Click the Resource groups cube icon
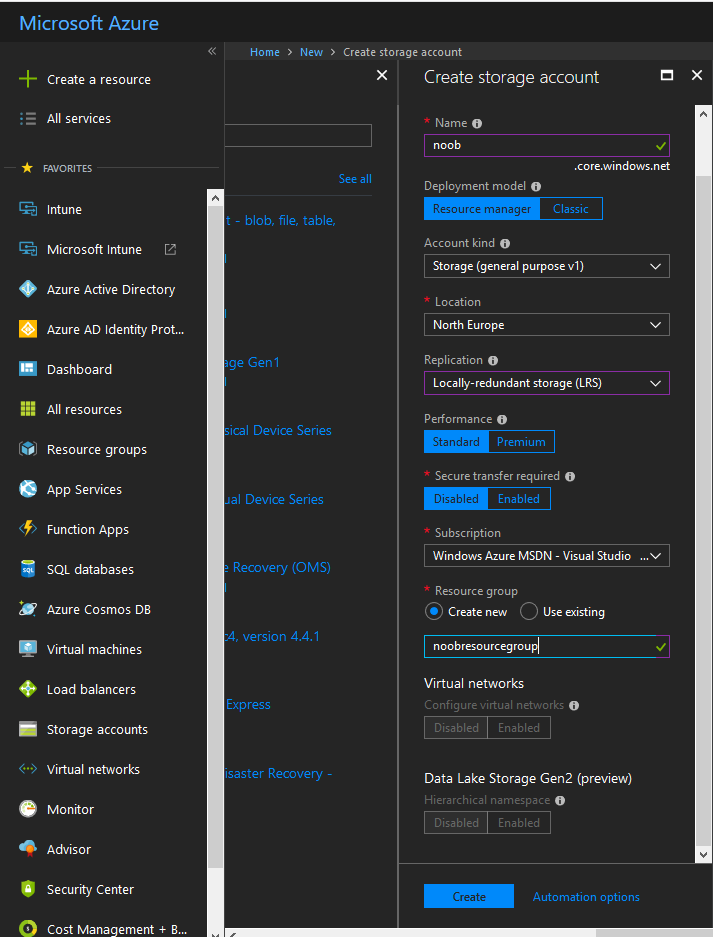Viewport: 713px width, 937px height. pyautogui.click(x=27, y=449)
